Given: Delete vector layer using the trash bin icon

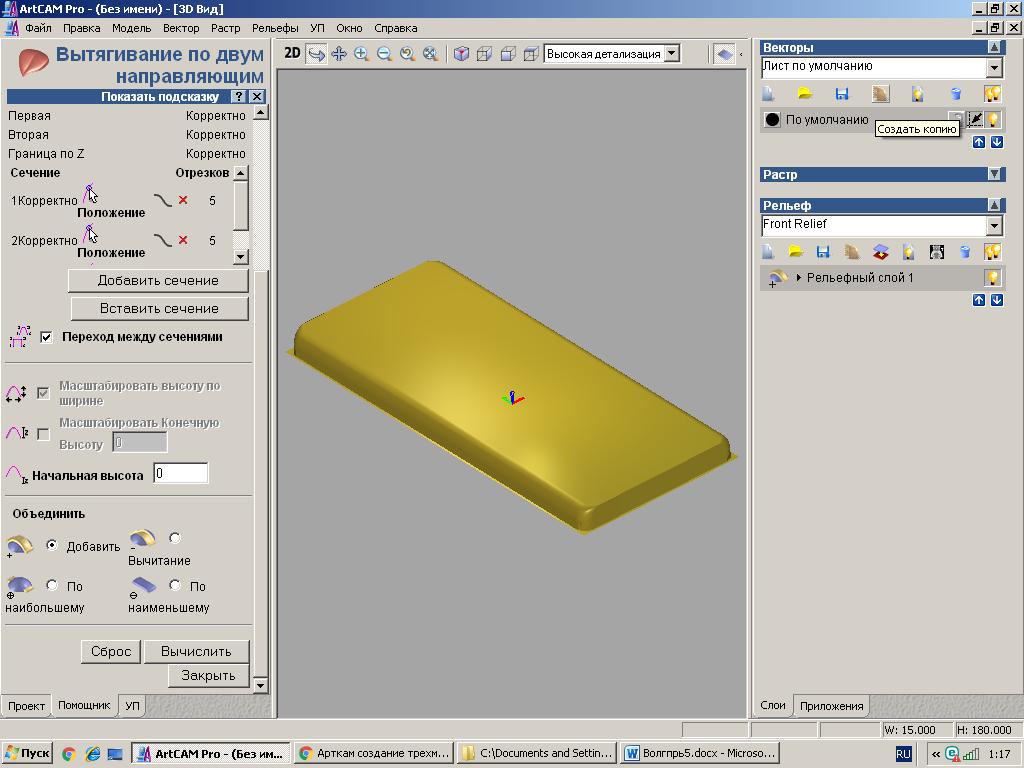Looking at the screenshot, I should pyautogui.click(x=955, y=94).
